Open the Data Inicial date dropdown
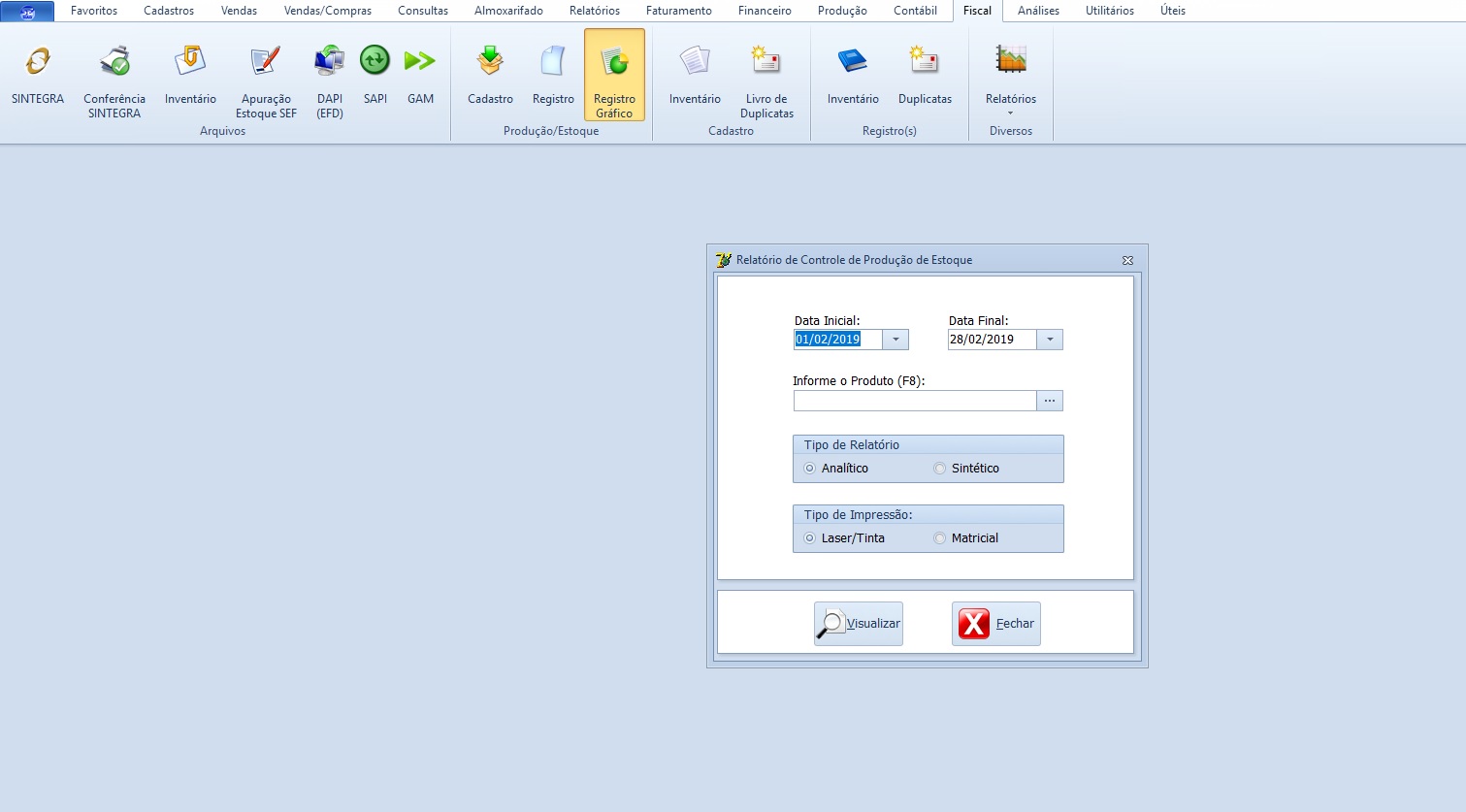The height and width of the screenshot is (812, 1466). coord(896,340)
